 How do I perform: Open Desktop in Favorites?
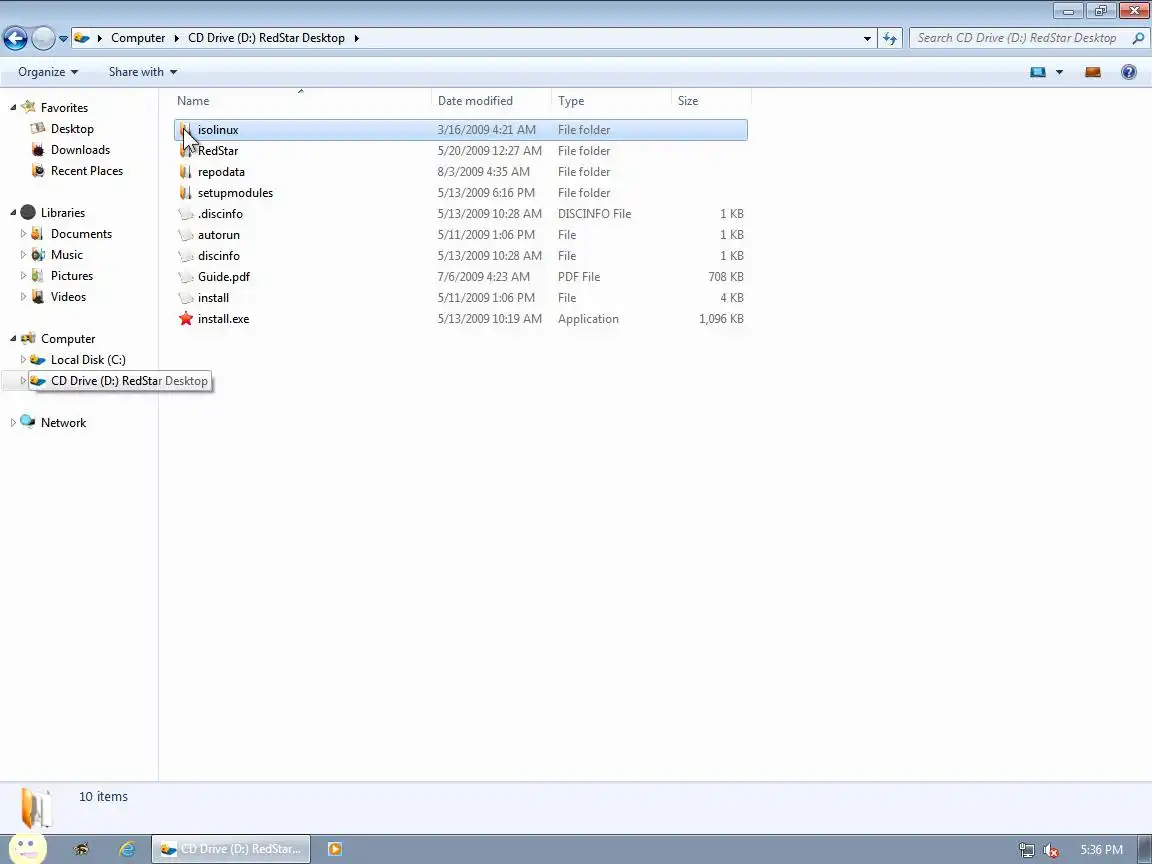tap(72, 129)
